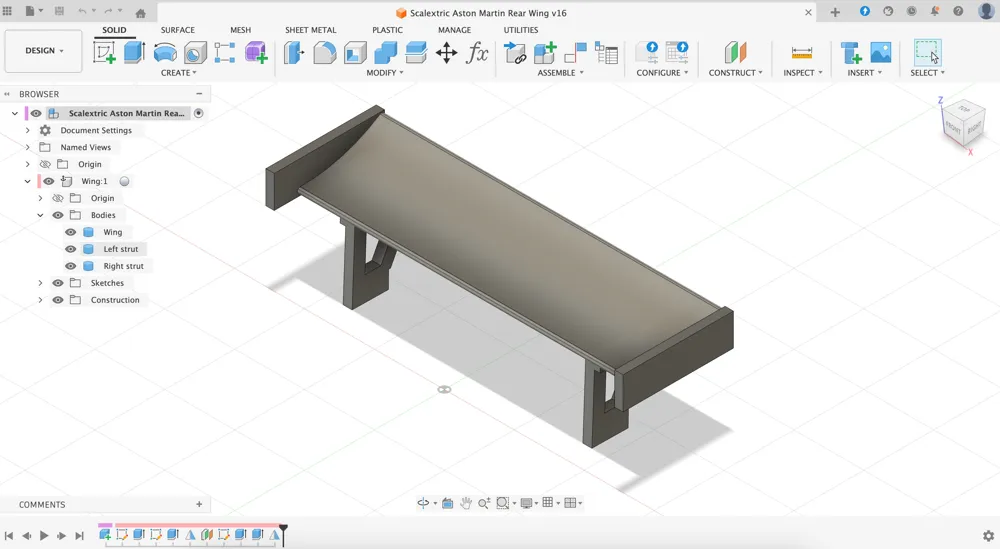The width and height of the screenshot is (1000, 549).
Task: Toggle visibility of Bodies folder
Action: 57,215
